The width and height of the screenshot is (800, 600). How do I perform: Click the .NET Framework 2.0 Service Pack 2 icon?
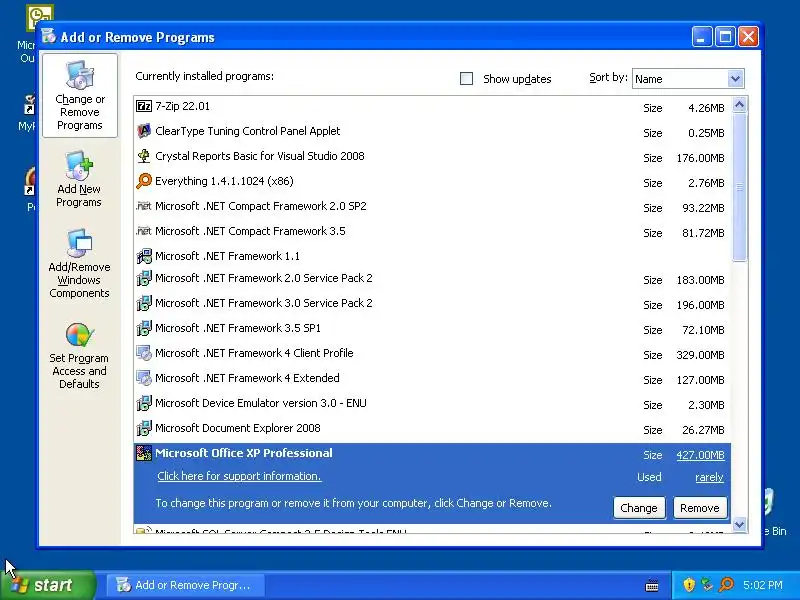[144, 278]
